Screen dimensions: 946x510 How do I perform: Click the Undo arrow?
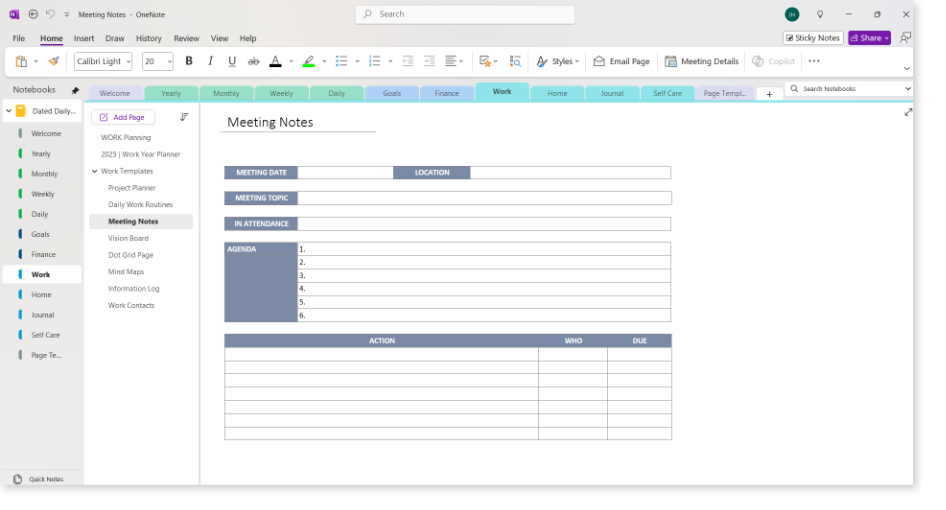(51, 14)
